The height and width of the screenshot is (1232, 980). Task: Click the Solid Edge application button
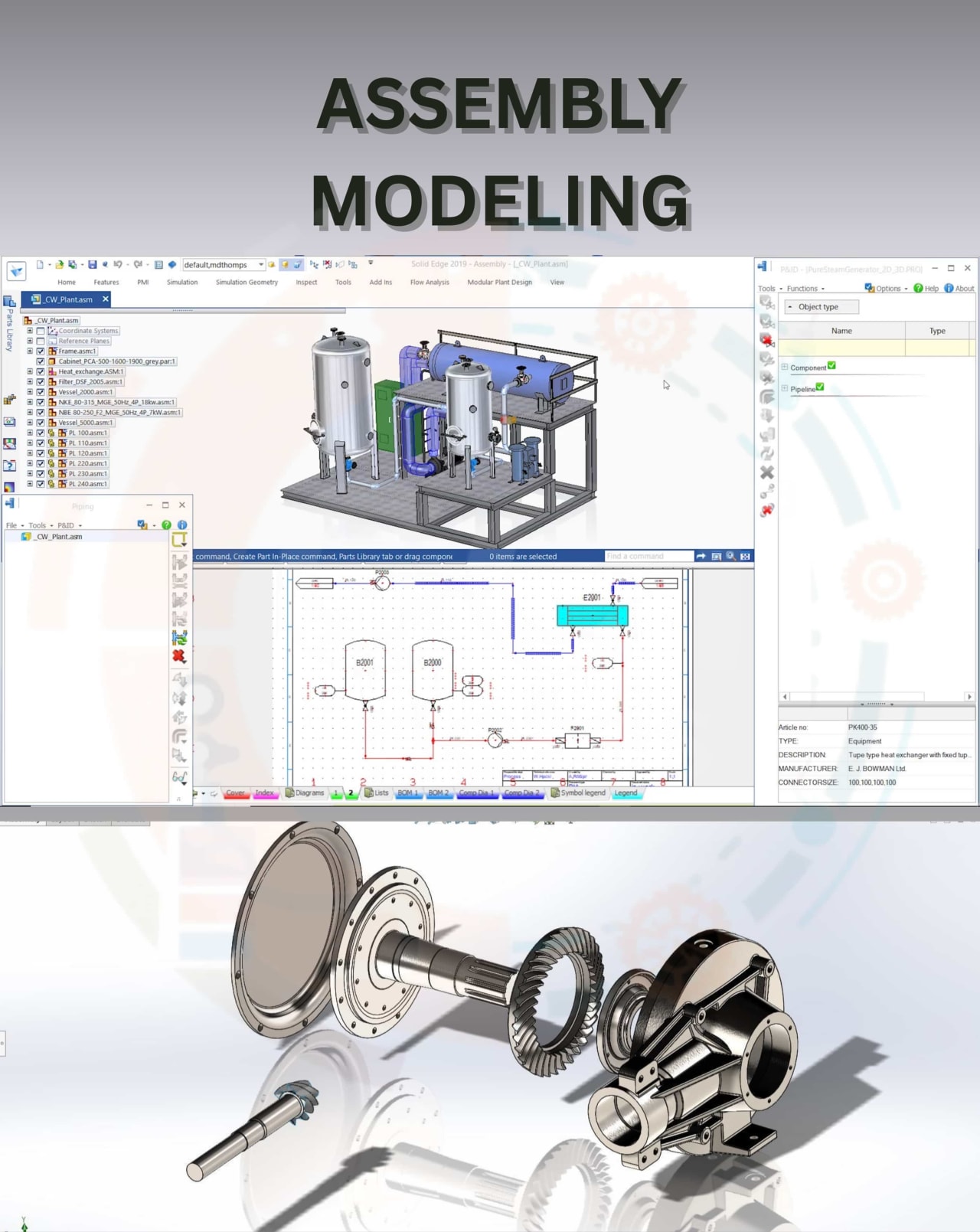click(x=17, y=271)
